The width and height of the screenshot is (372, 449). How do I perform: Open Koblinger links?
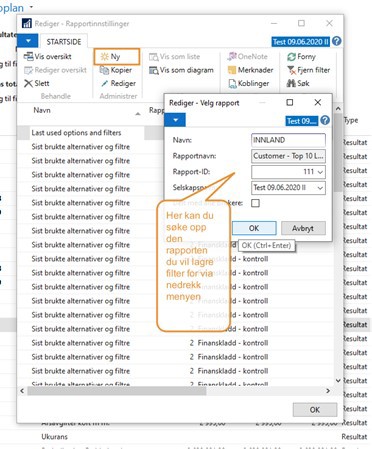point(249,83)
